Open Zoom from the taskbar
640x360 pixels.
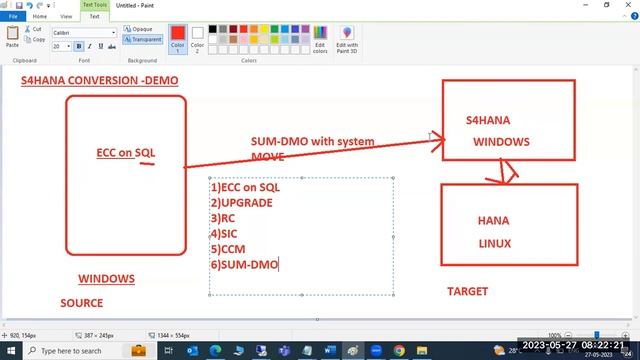tap(376, 351)
